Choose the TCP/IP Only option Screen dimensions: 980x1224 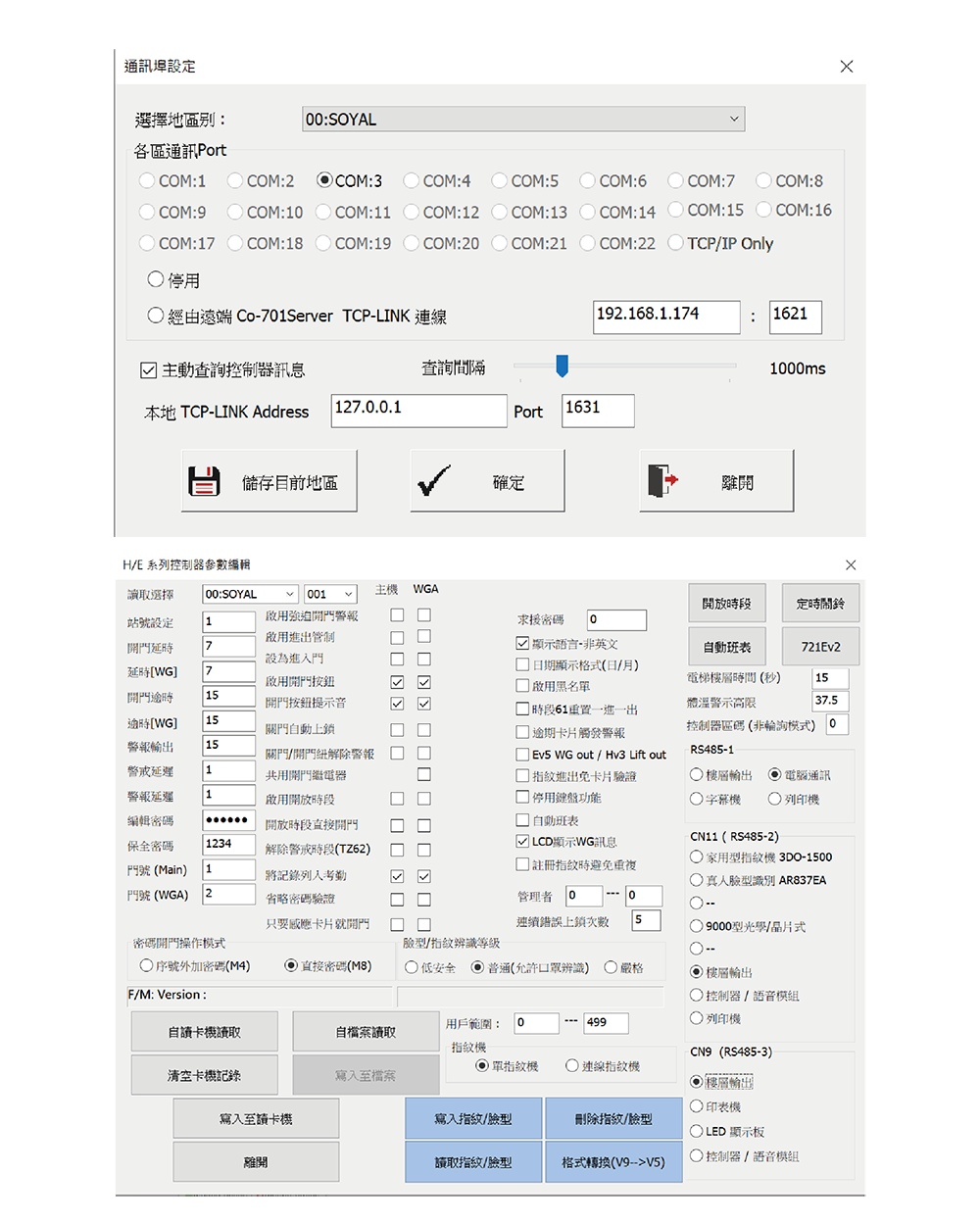[676, 243]
